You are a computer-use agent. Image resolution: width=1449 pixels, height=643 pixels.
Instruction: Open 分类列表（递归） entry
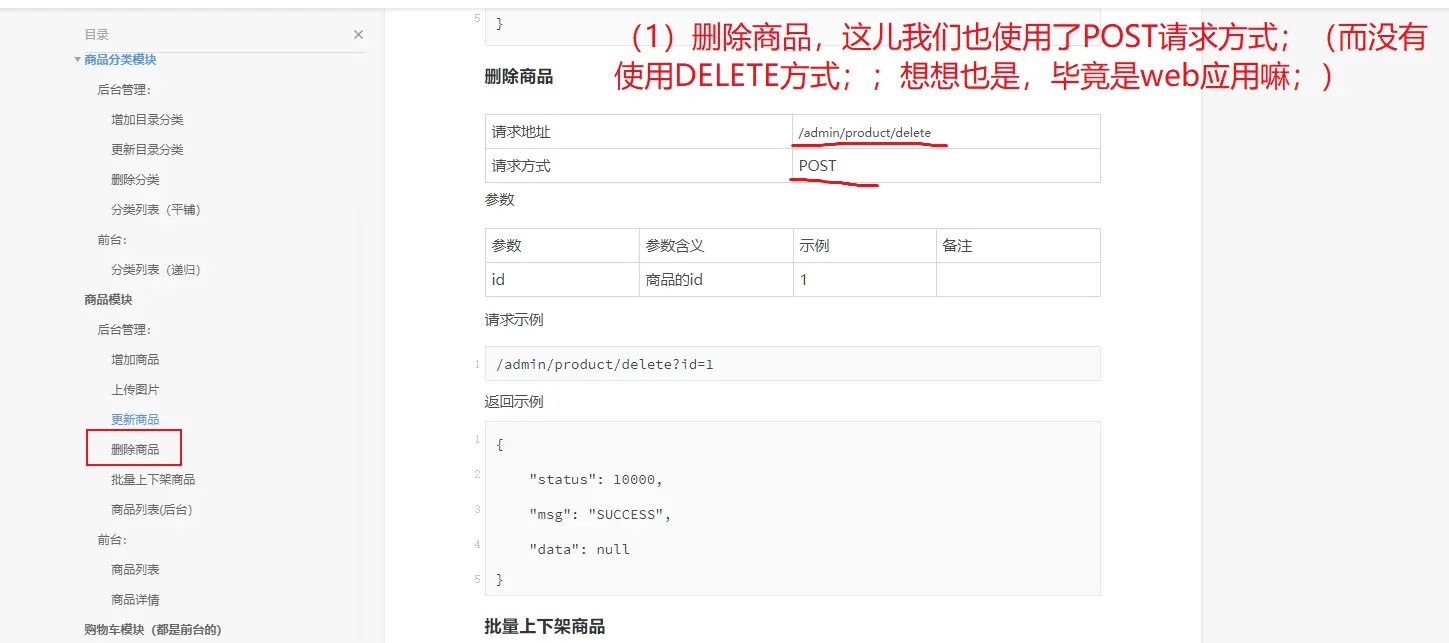(156, 270)
